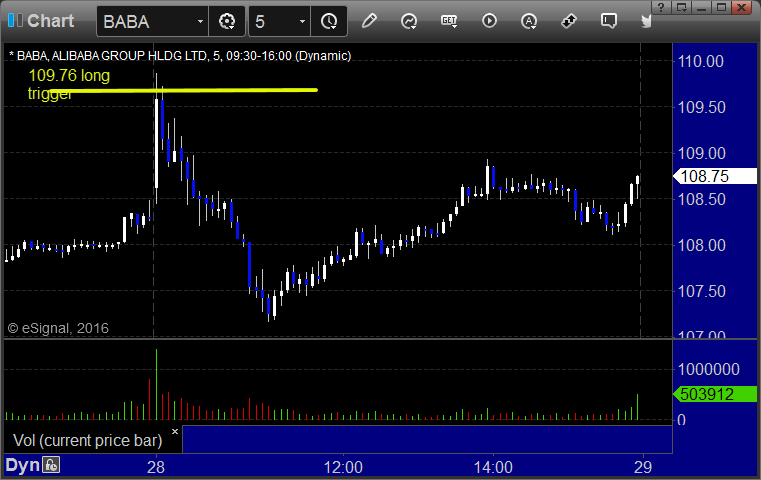This screenshot has width=761, height=480.
Task: Click the trading arrows icon
Action: pos(568,21)
